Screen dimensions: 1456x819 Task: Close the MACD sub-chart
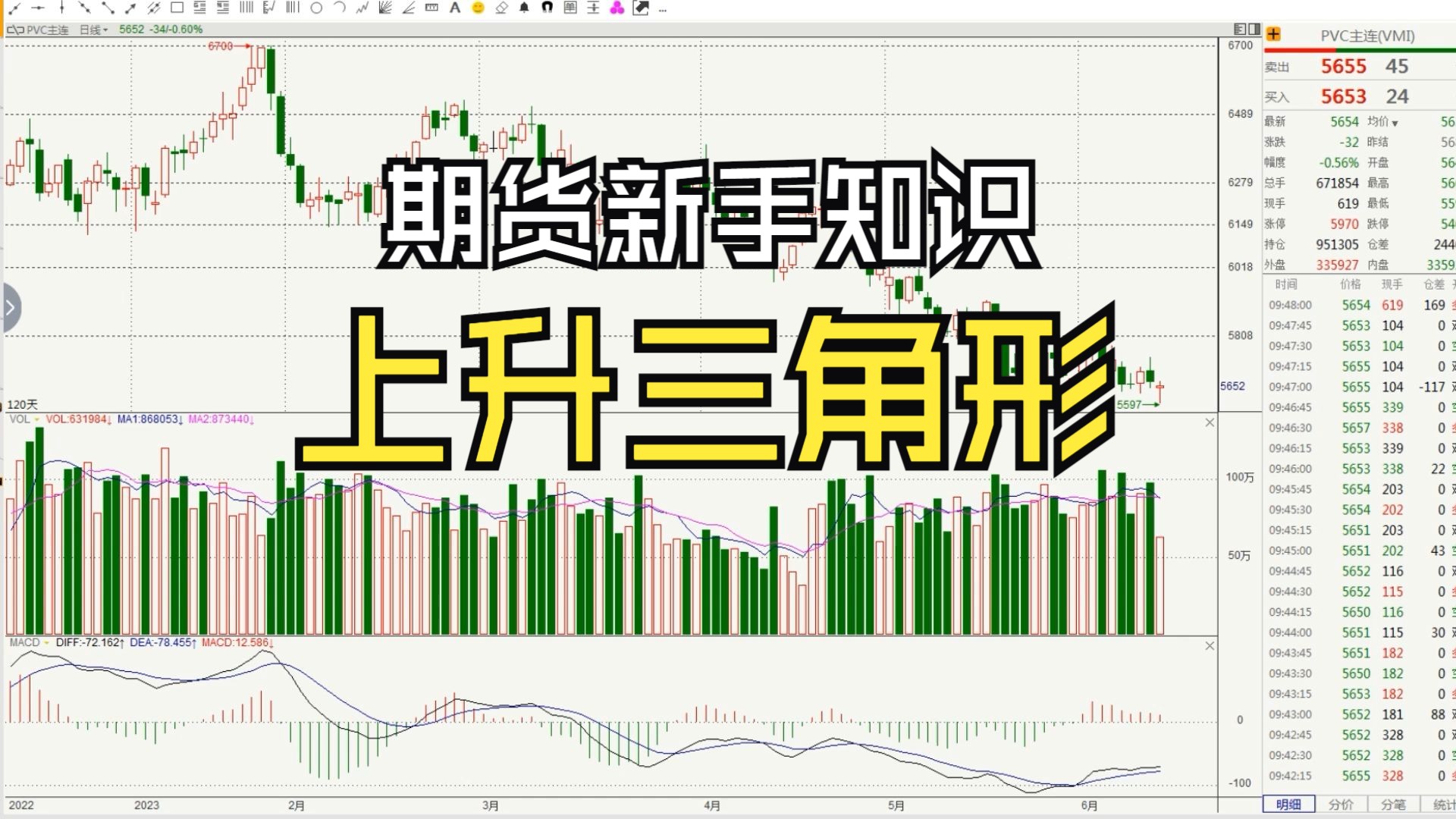1210,645
